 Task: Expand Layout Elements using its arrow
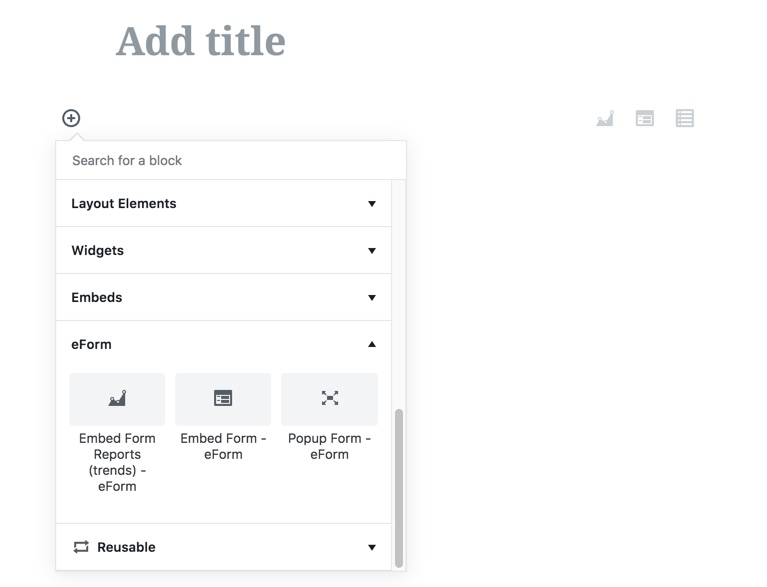372,204
